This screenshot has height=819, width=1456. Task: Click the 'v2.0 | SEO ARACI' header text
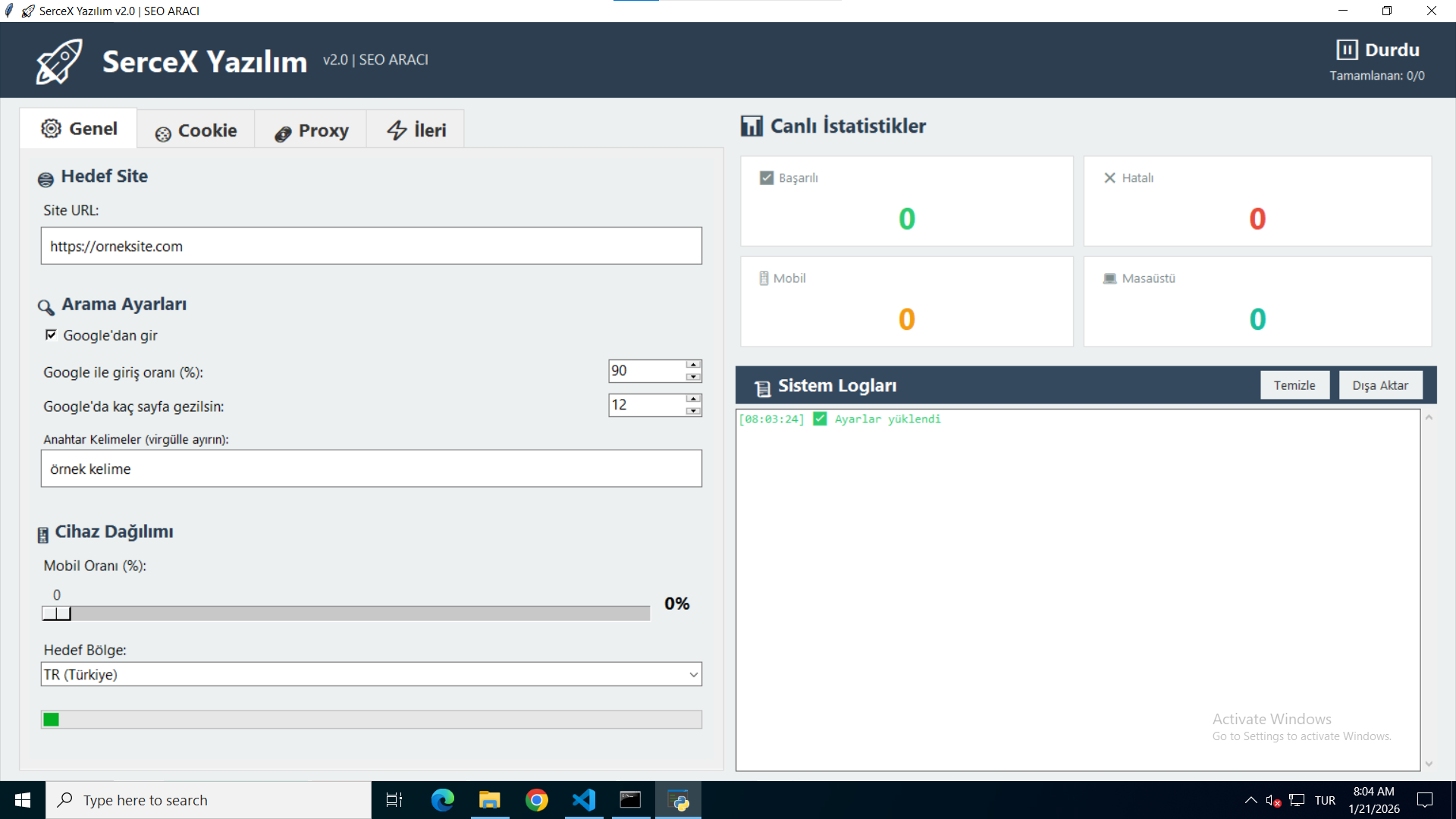[375, 60]
